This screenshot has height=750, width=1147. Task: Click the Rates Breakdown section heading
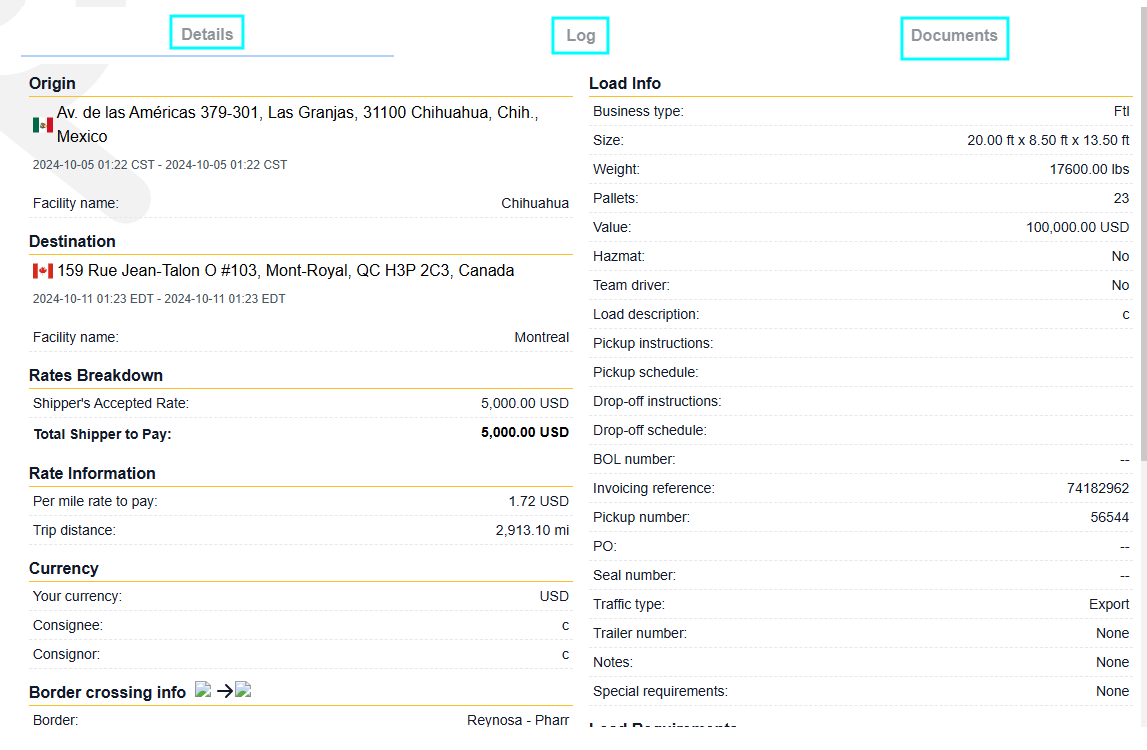[x=96, y=375]
